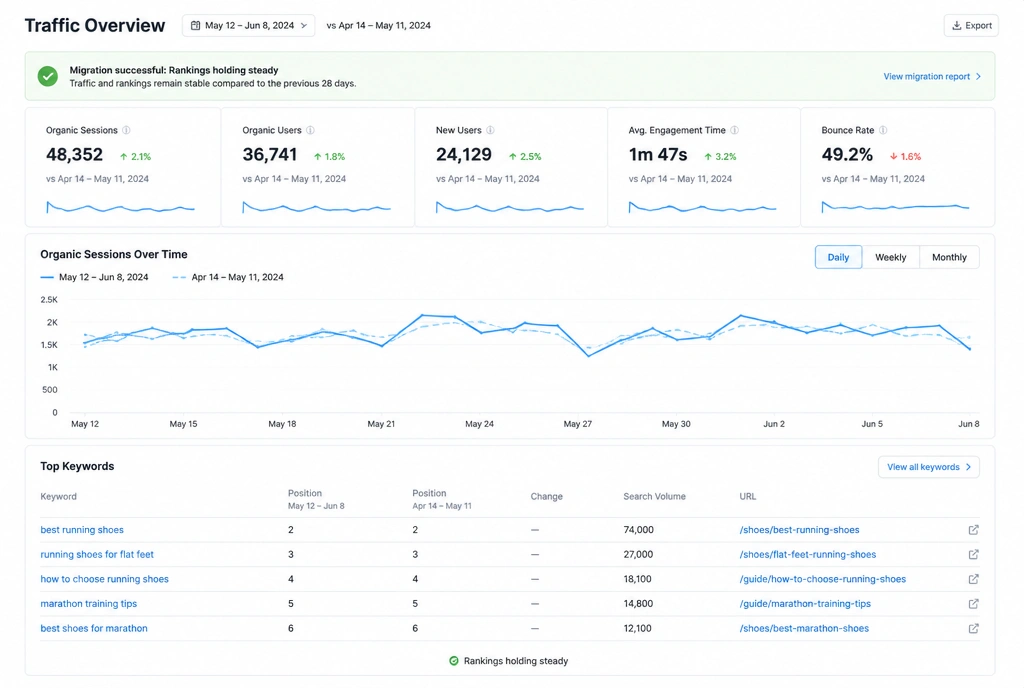Screen dimensions: 1024x688
Task: Click Organic Sessions sparkline chart
Action: 121,208
